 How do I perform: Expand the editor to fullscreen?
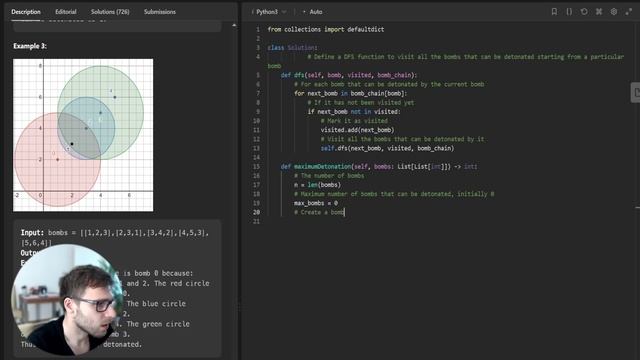[629, 12]
